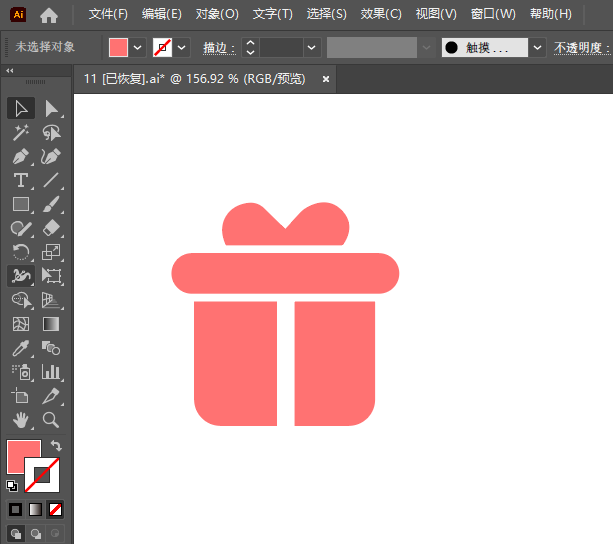The width and height of the screenshot is (613, 544).
Task: Activate the Type tool
Action: (x=21, y=180)
